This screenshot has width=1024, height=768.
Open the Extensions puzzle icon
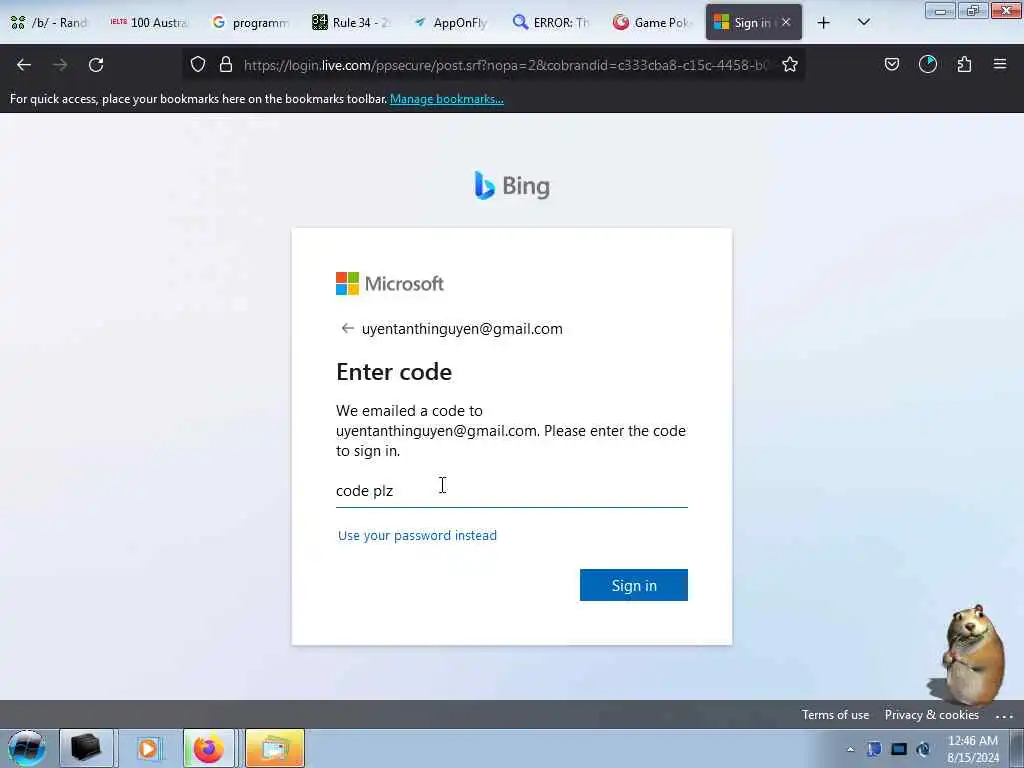(964, 64)
